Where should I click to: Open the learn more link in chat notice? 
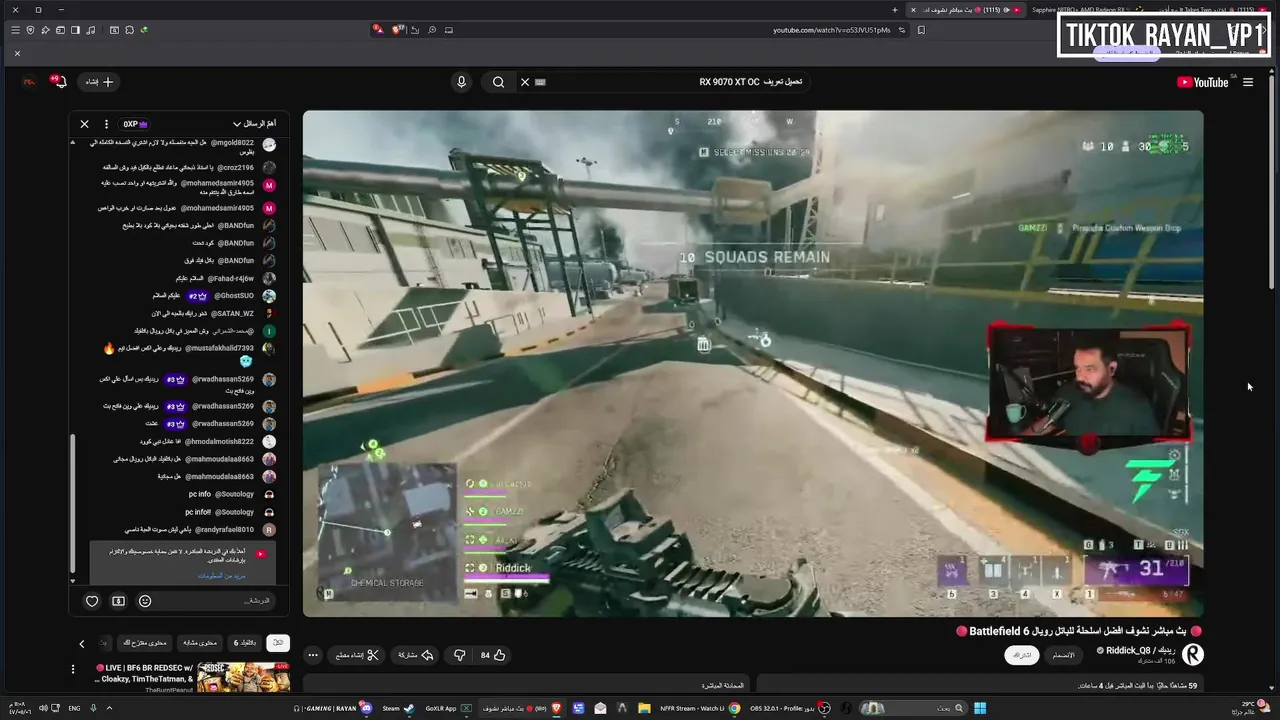(x=221, y=575)
